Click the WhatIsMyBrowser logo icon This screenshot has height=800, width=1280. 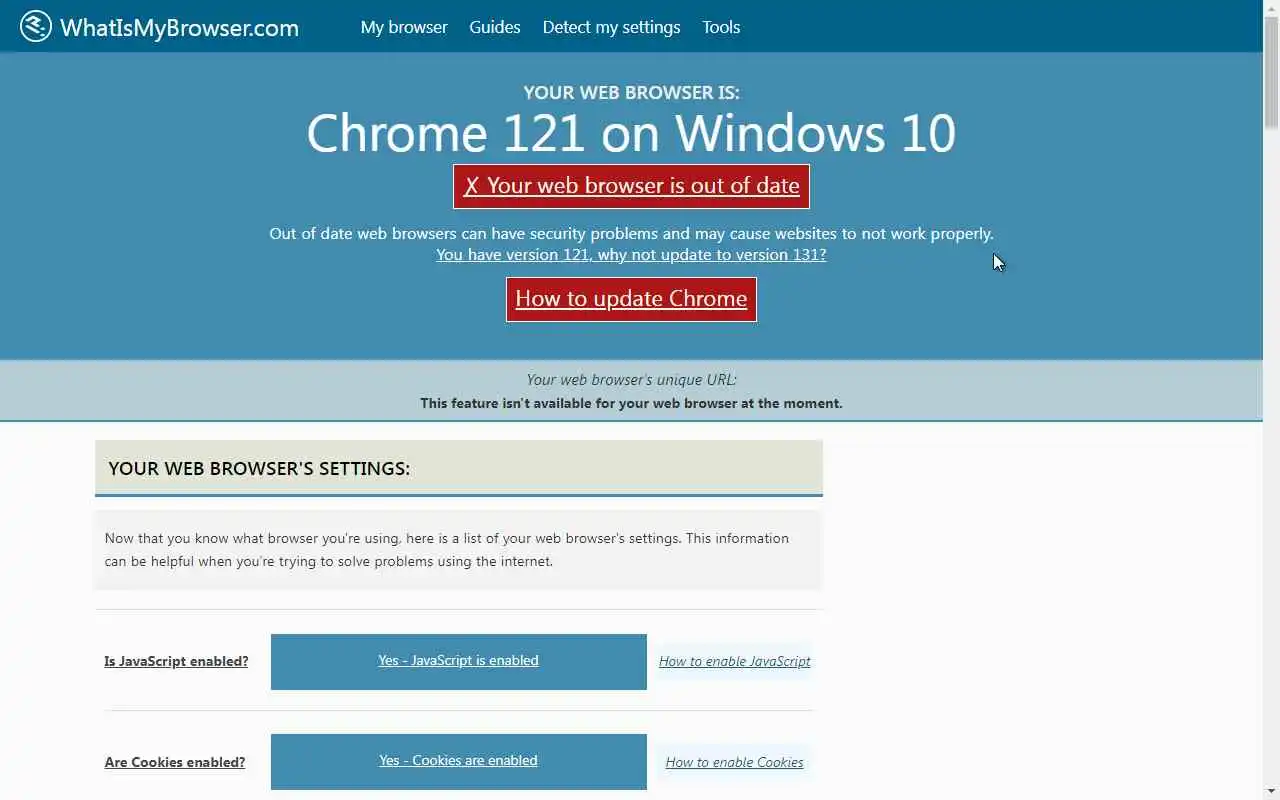click(x=36, y=26)
